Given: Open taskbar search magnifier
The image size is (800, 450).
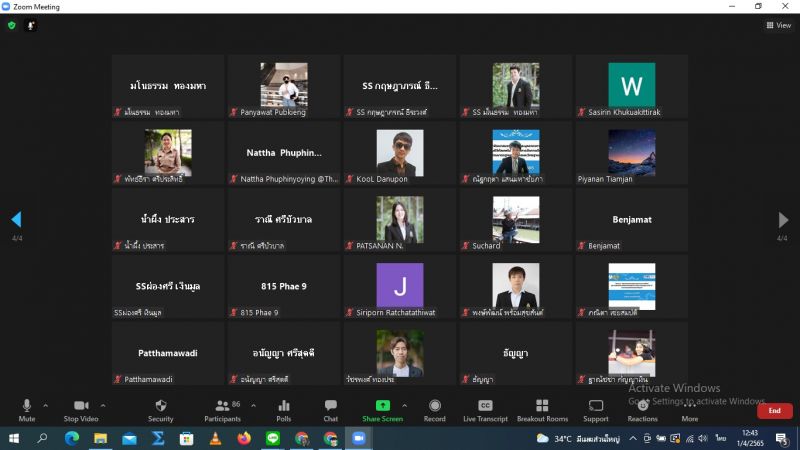Looking at the screenshot, I should 42,438.
